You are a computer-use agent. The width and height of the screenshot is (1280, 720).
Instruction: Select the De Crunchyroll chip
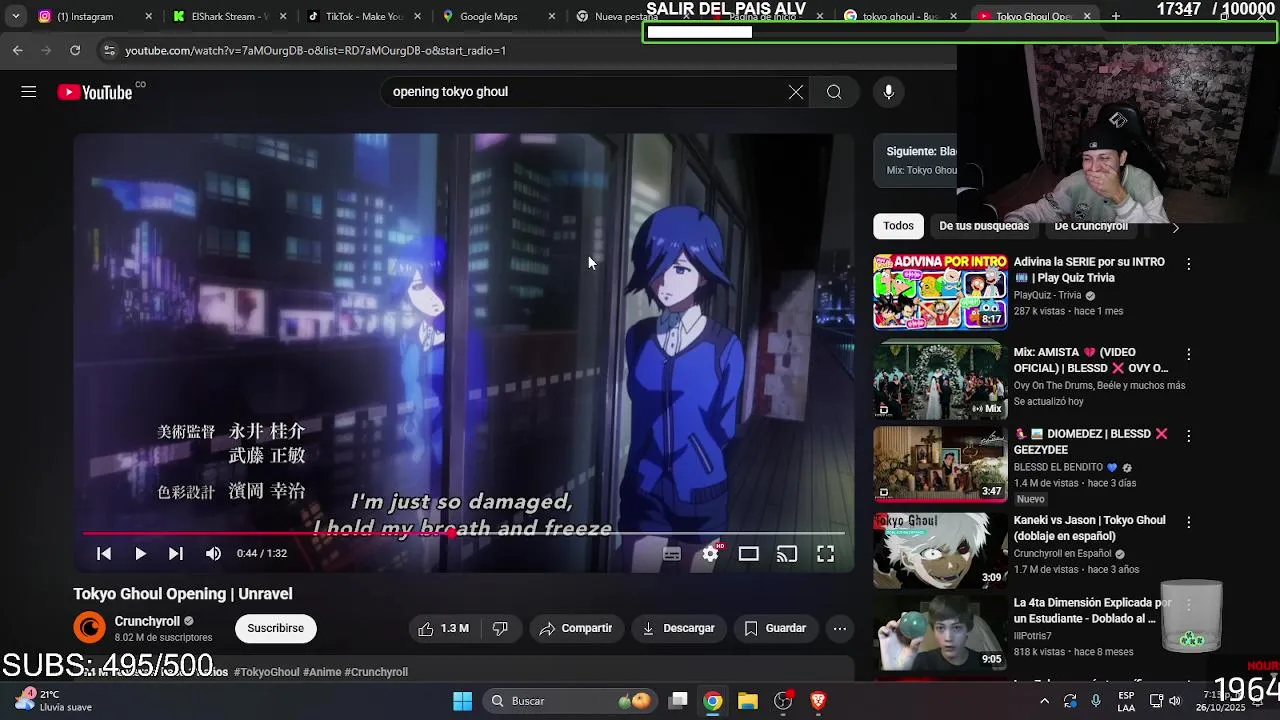(1091, 226)
